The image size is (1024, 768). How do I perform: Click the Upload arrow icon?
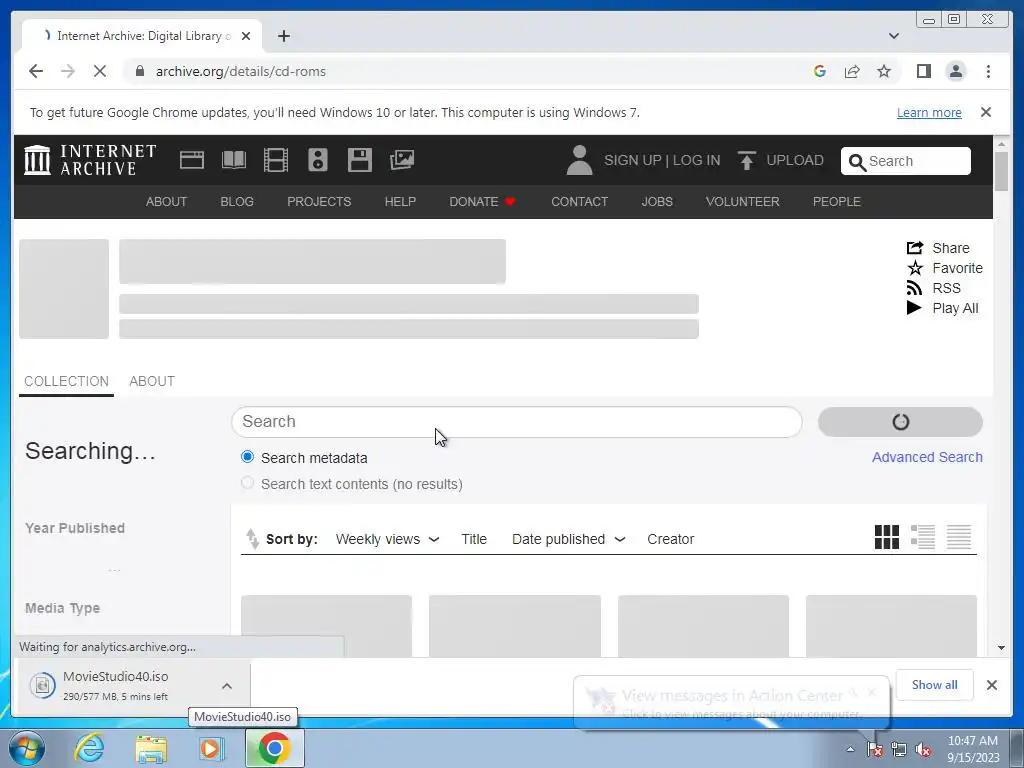[746, 160]
